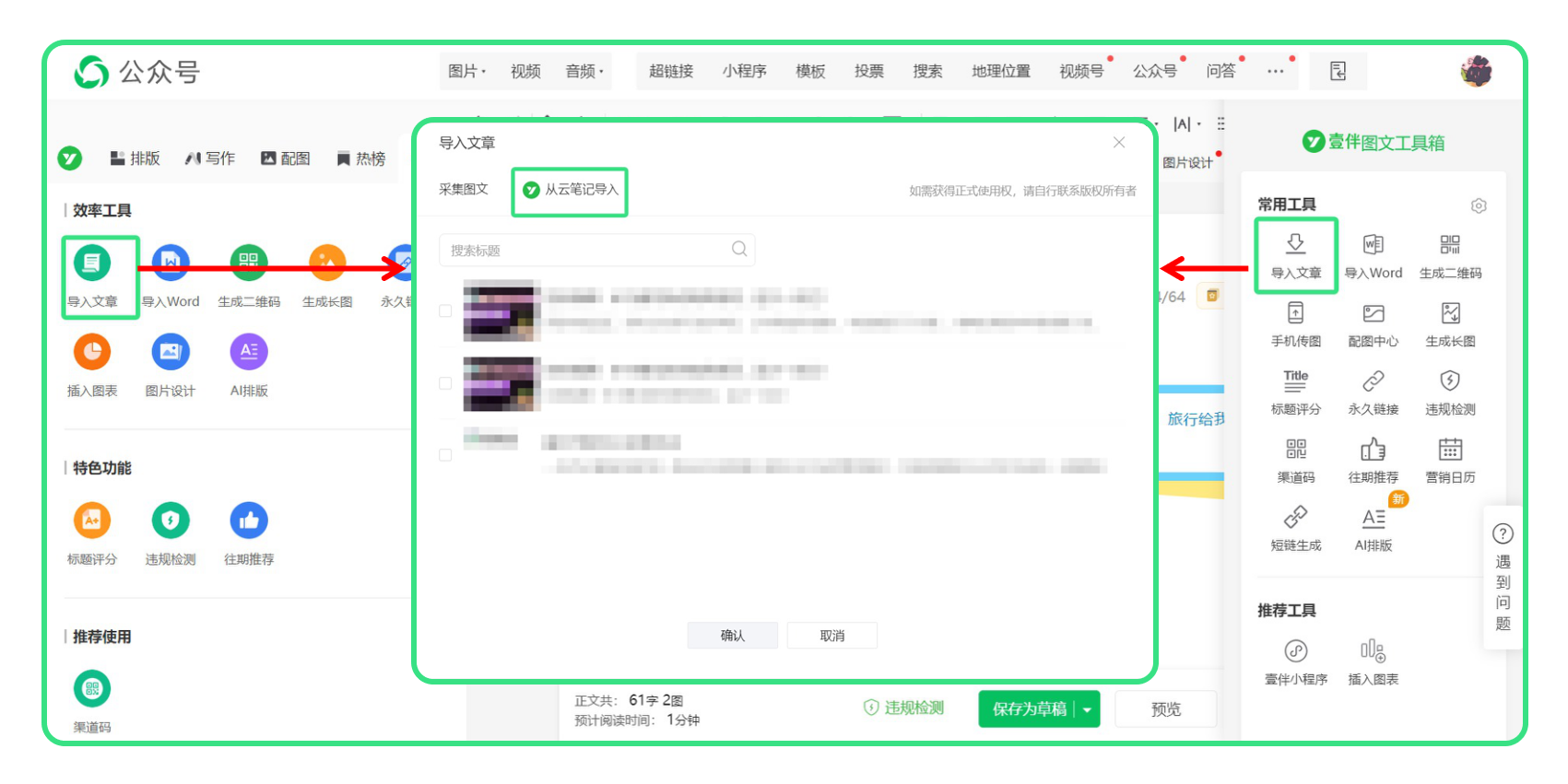
Task: Open 标题评分 under 特色功能
Action: pos(92,534)
